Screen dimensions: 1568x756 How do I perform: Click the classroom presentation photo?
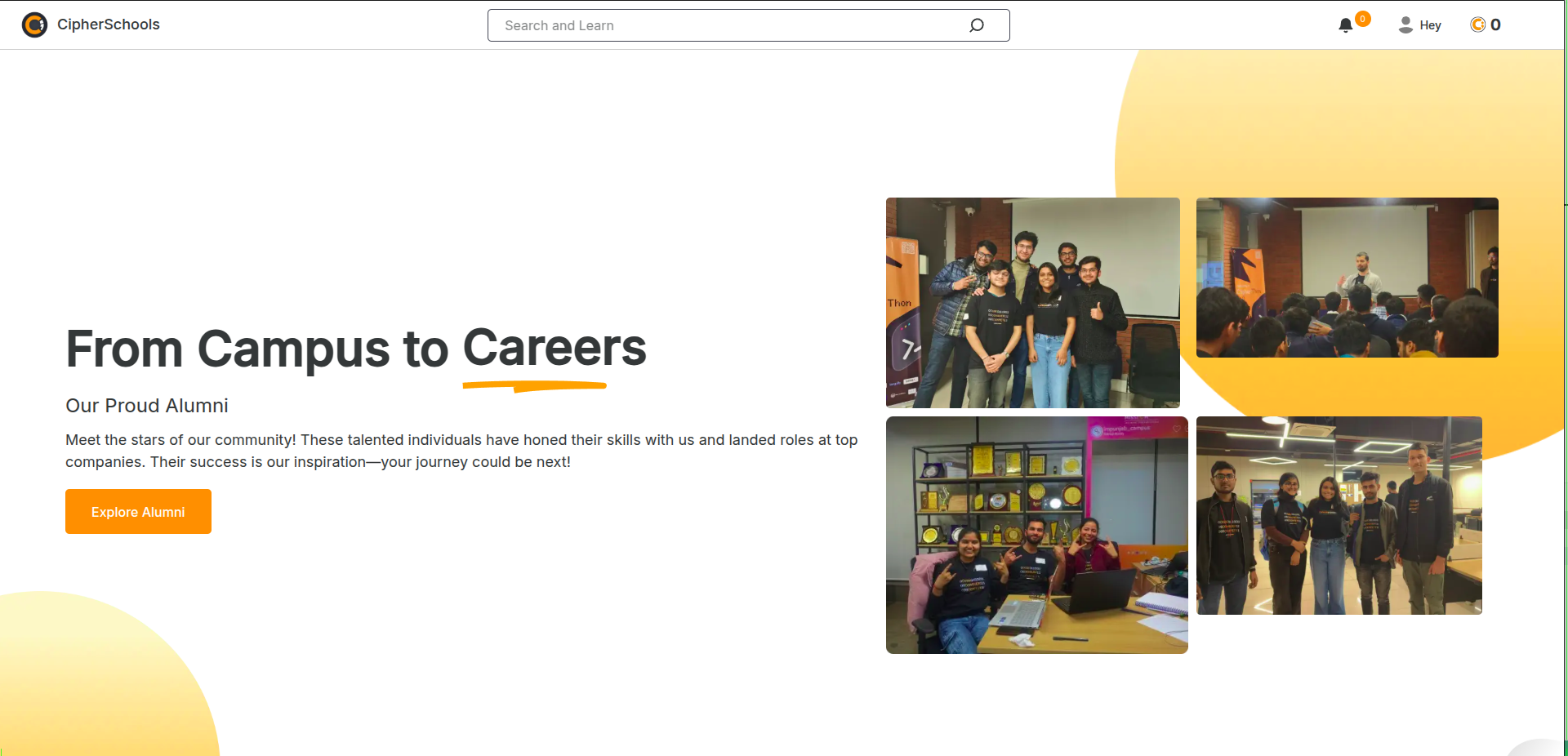pyautogui.click(x=1346, y=278)
